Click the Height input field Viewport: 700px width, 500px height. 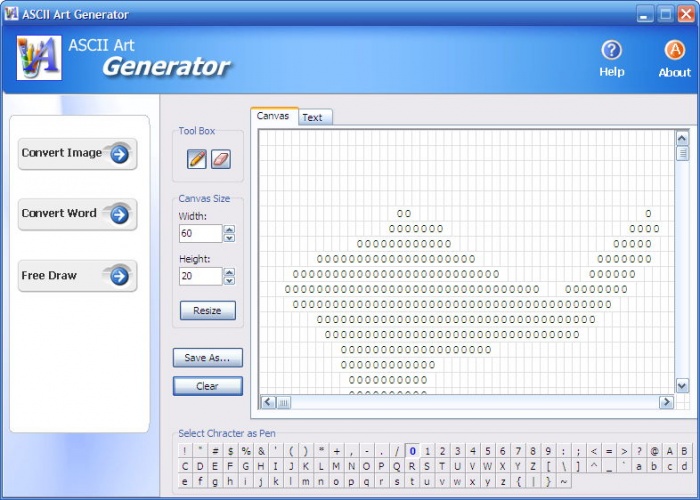click(x=200, y=276)
